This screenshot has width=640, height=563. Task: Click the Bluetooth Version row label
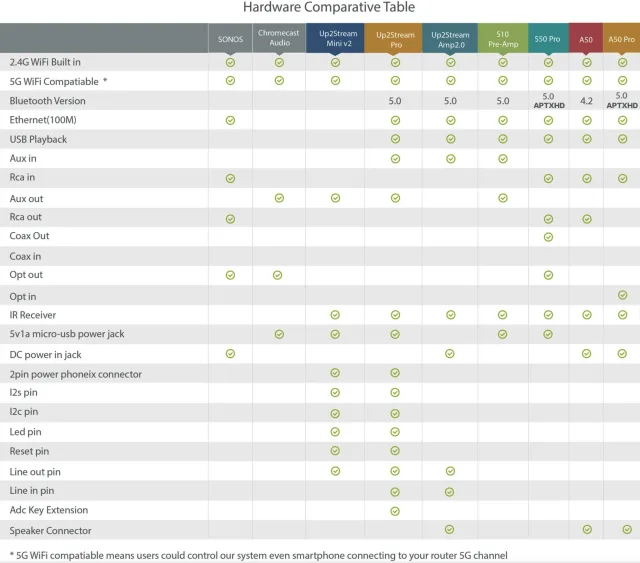[x=48, y=101]
